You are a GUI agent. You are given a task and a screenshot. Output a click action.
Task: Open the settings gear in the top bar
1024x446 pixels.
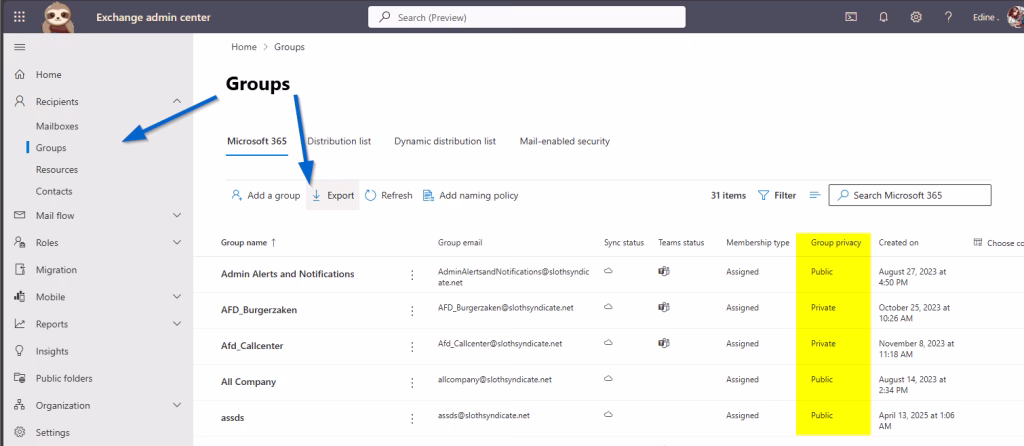(916, 18)
